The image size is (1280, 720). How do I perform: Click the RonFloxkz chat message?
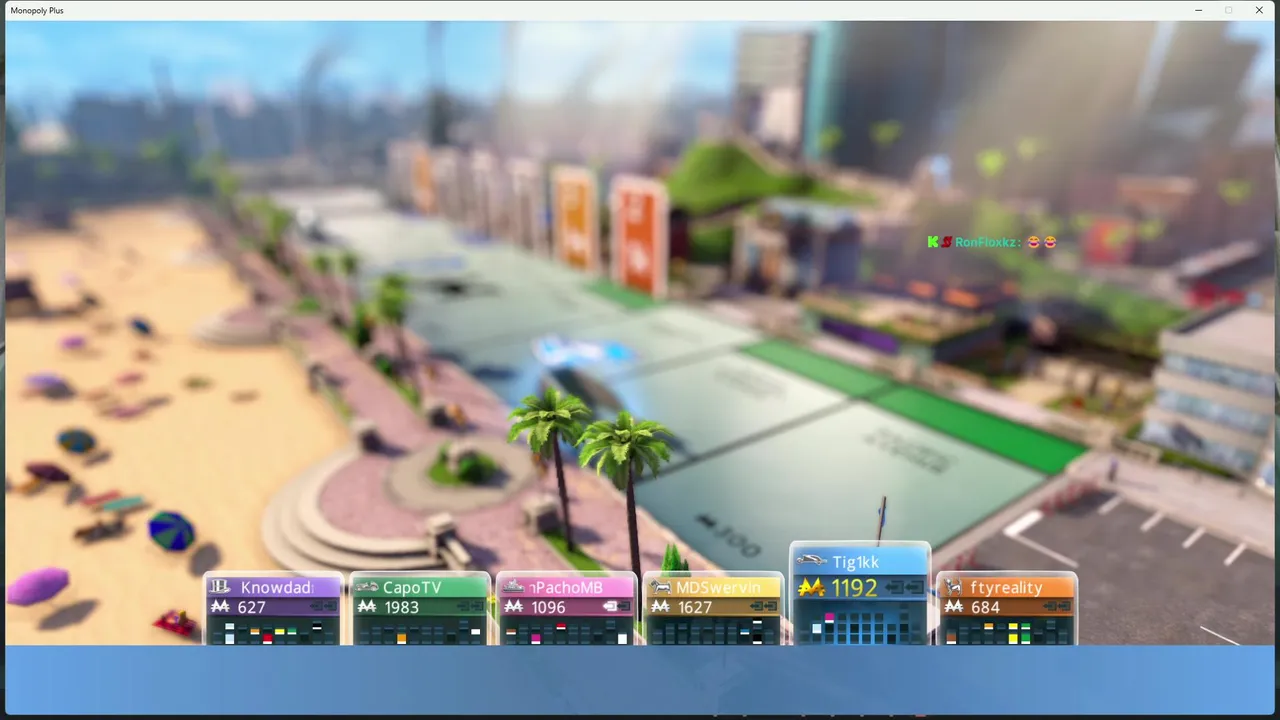[x=992, y=242]
